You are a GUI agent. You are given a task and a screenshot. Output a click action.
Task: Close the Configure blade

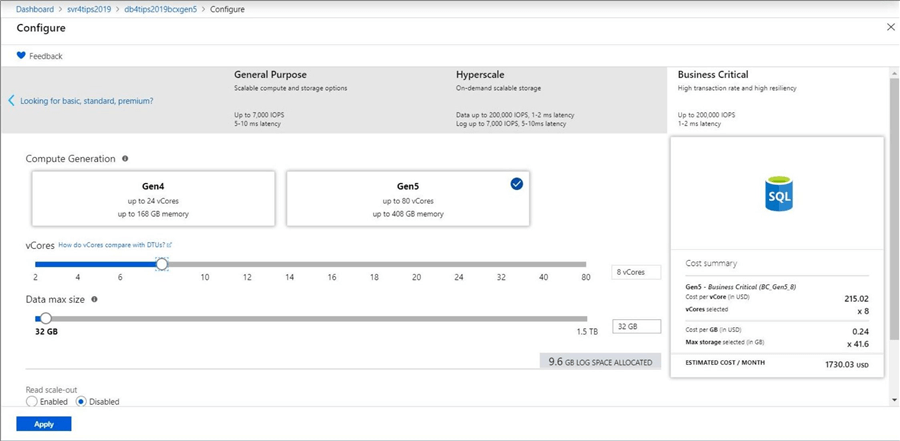890,28
